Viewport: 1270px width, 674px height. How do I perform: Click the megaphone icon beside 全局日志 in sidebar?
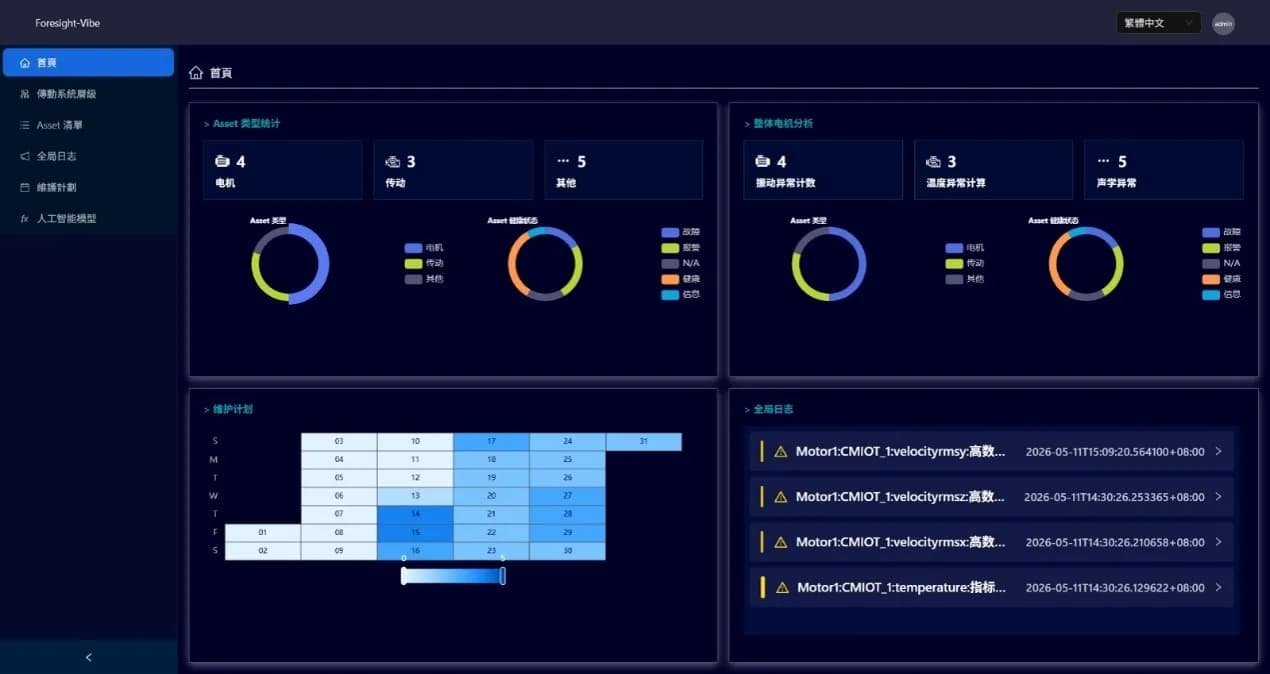[25, 156]
